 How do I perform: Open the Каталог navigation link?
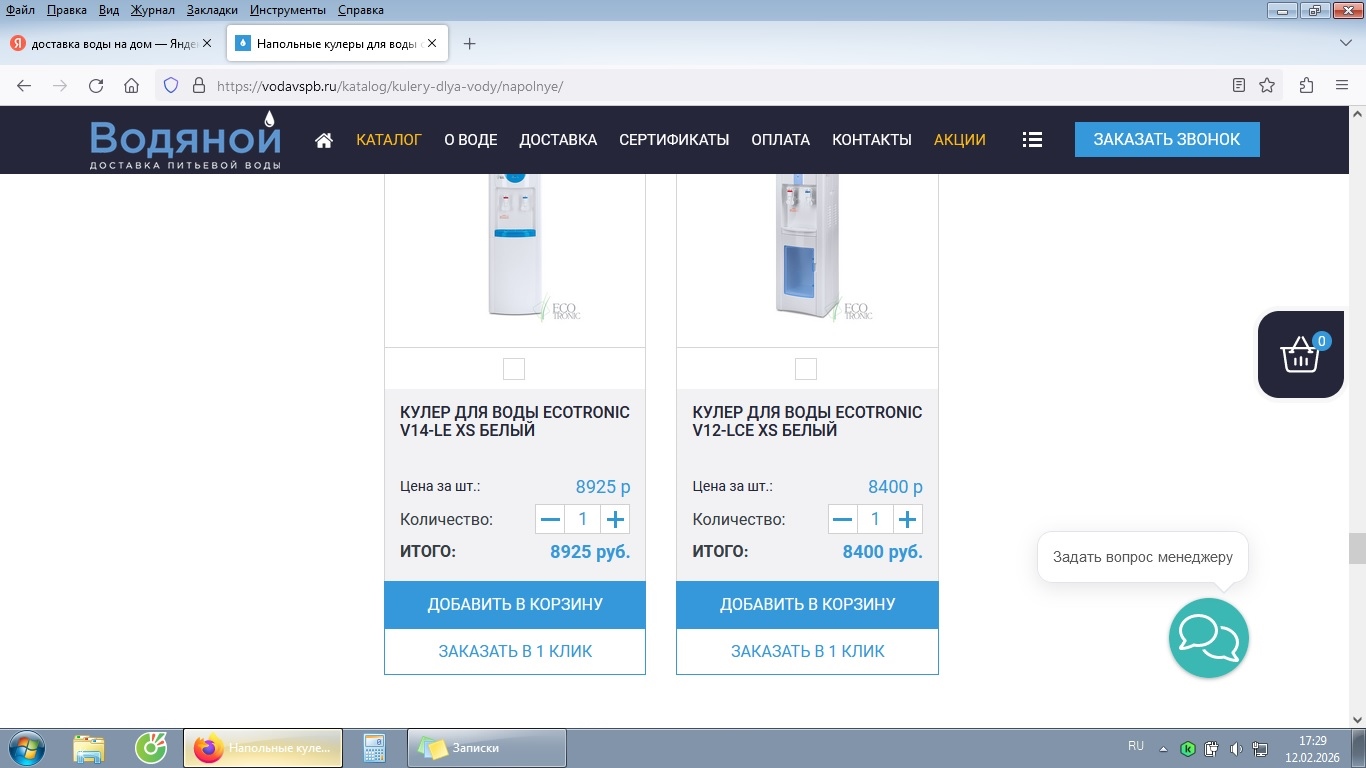389,140
